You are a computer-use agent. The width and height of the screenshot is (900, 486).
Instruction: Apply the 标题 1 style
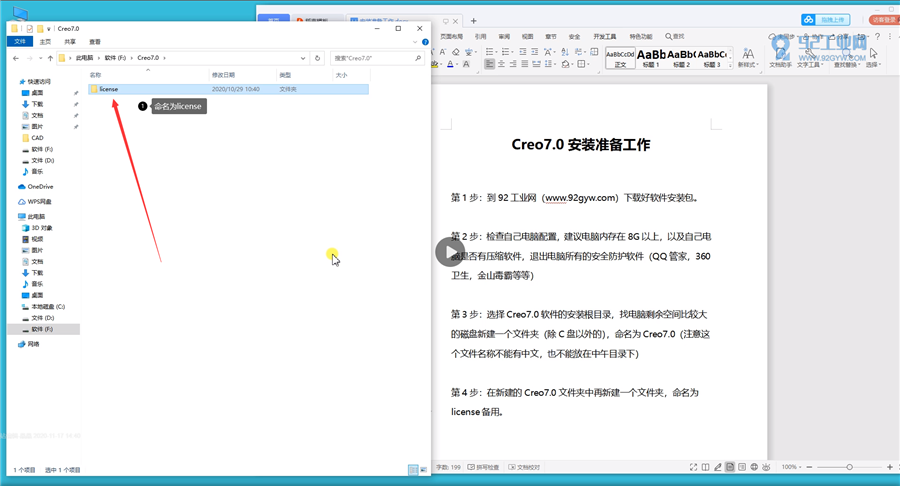(x=651, y=58)
